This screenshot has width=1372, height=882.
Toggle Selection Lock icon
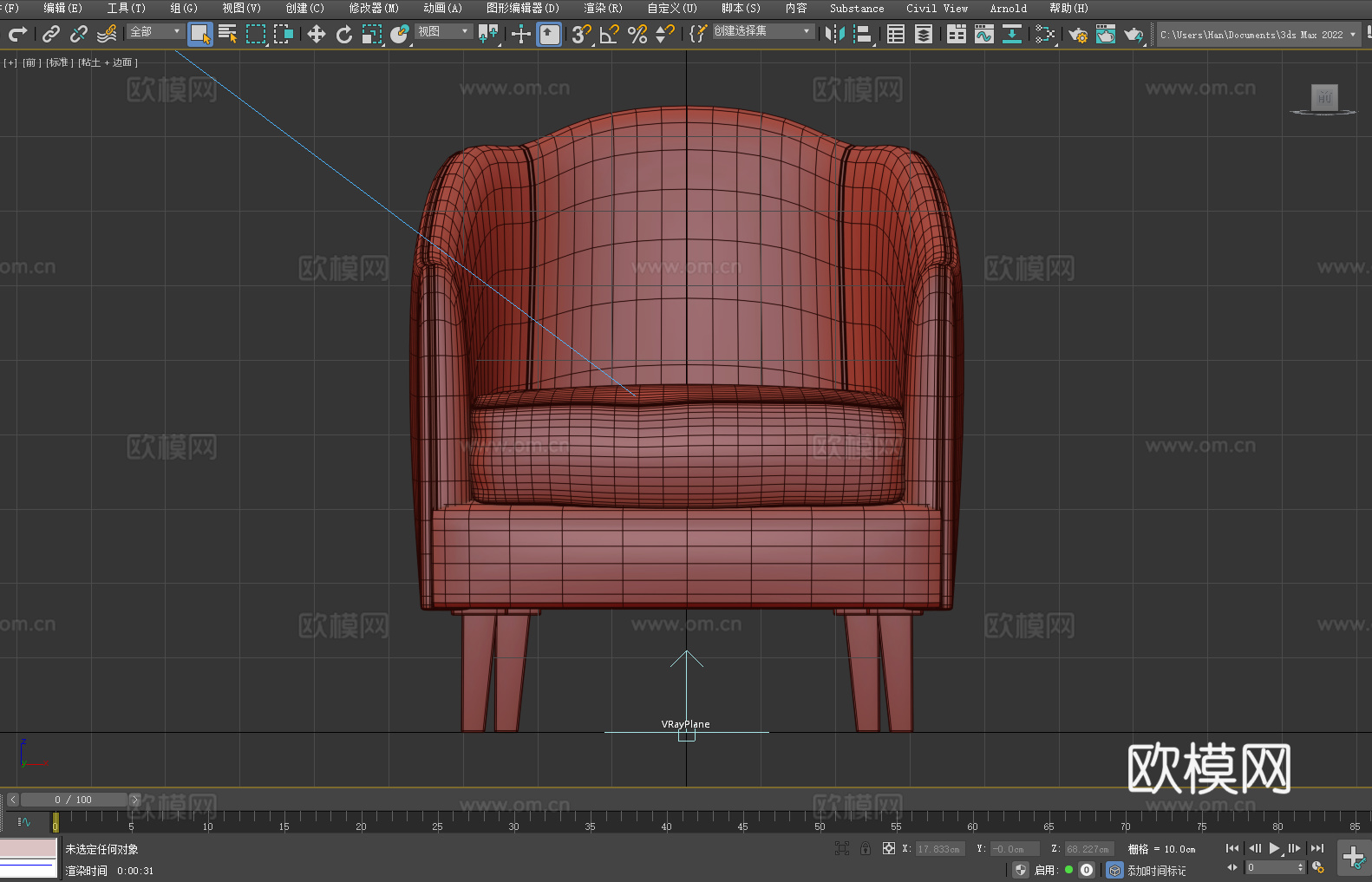pyautogui.click(x=866, y=848)
